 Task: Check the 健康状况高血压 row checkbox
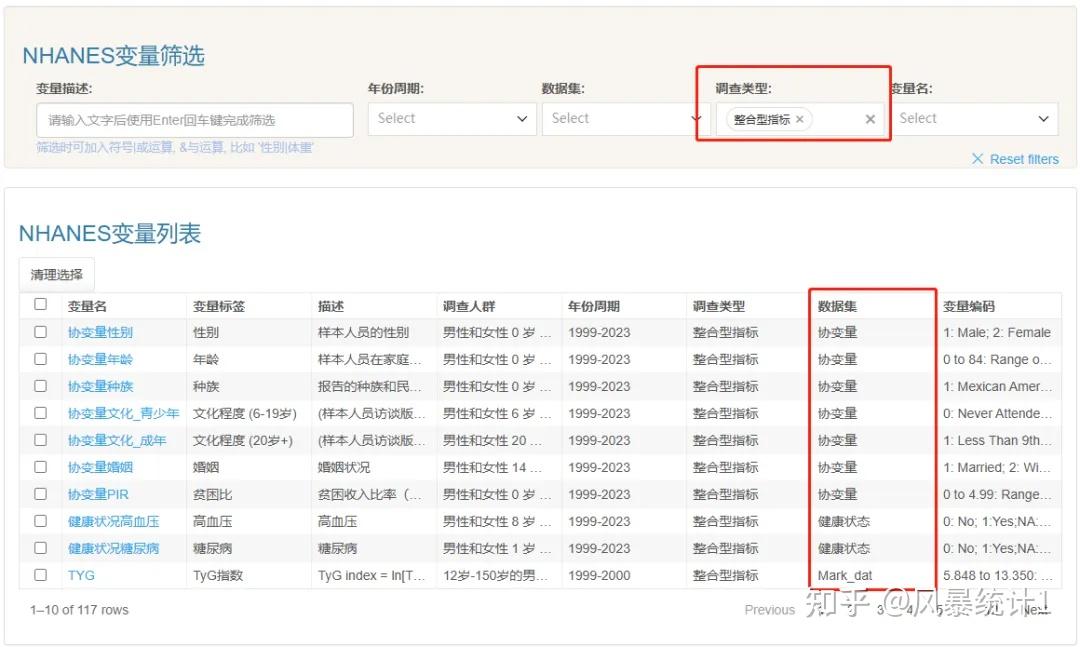click(40, 521)
